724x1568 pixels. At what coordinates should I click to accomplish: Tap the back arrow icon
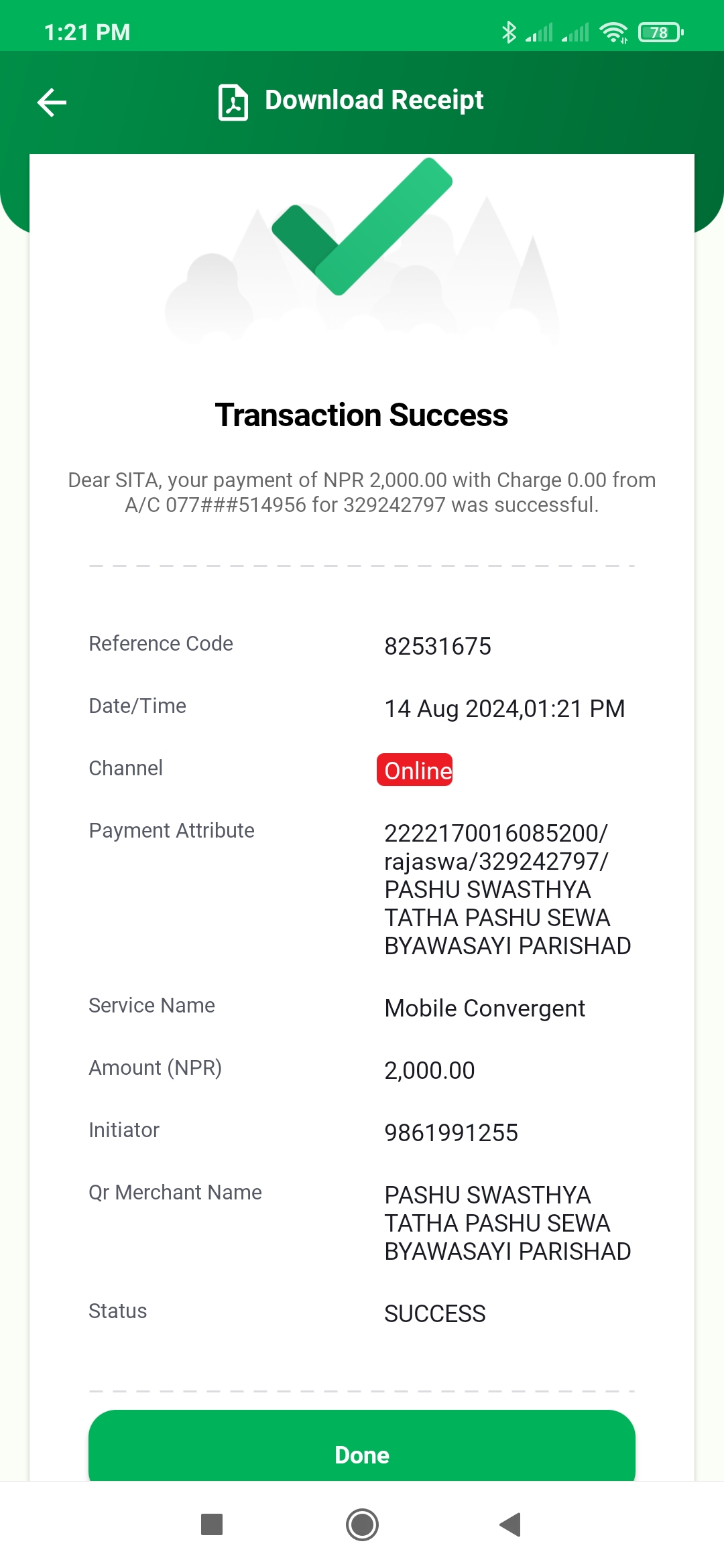point(52,103)
